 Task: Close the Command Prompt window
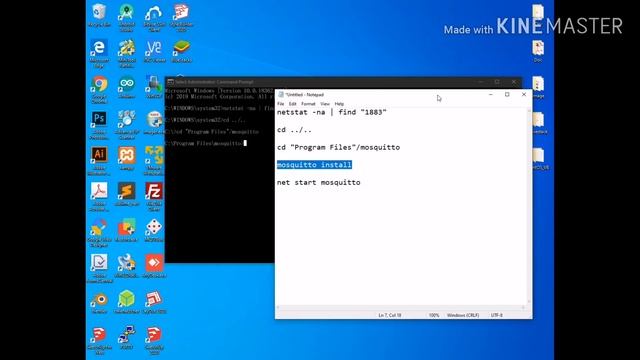[514, 82]
